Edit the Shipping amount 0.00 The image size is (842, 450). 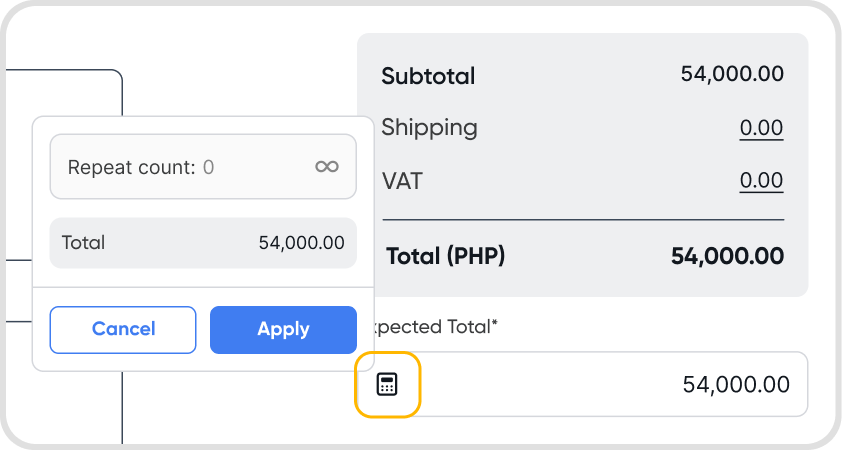pyautogui.click(x=761, y=128)
